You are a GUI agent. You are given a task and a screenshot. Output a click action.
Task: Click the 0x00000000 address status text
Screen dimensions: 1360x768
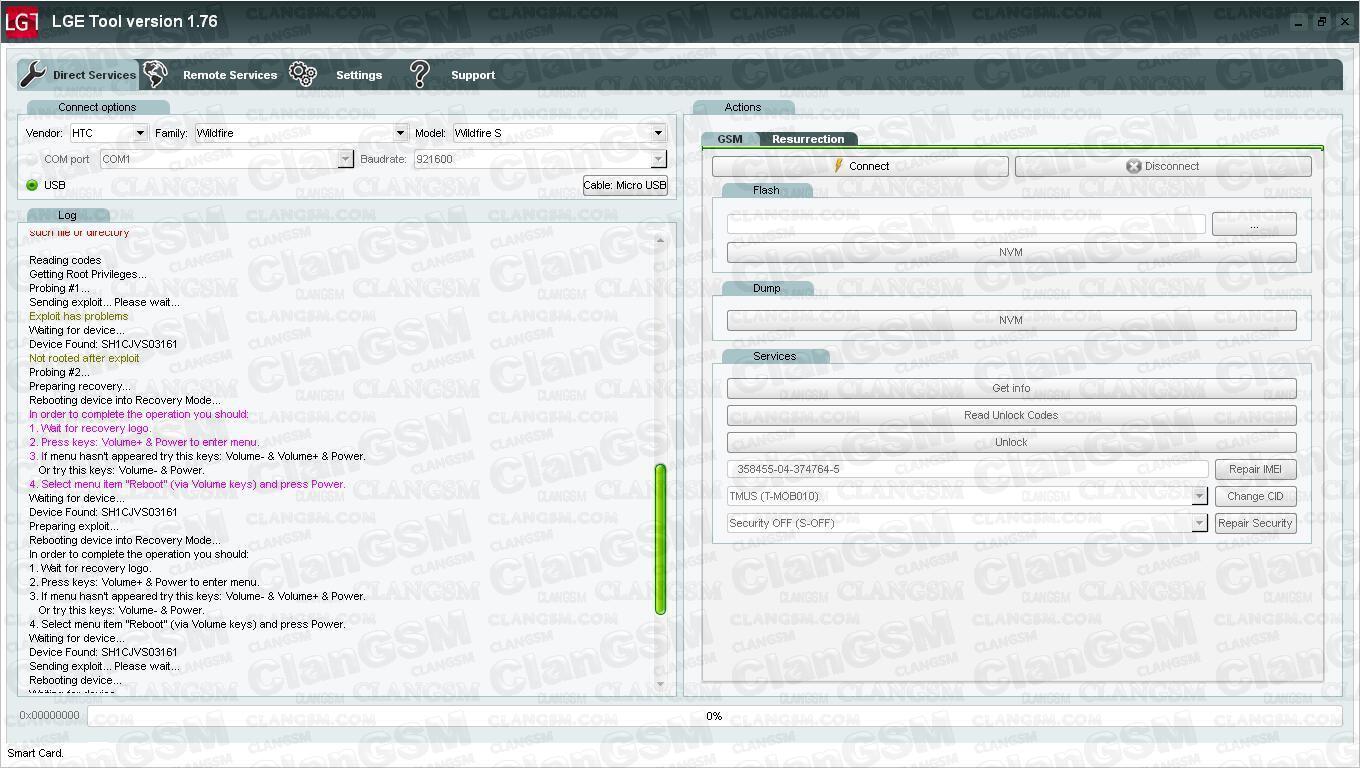tap(49, 716)
